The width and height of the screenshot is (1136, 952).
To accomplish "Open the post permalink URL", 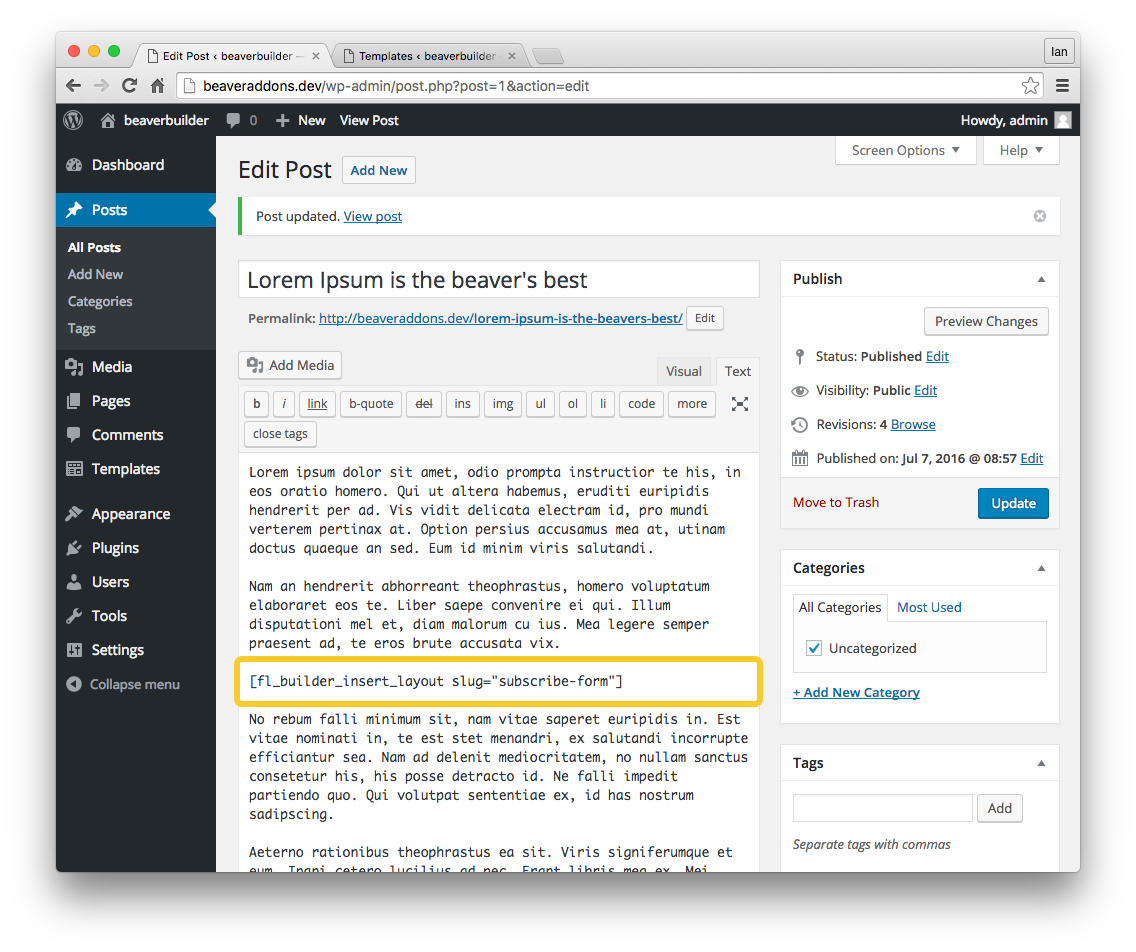I will pyautogui.click(x=501, y=318).
